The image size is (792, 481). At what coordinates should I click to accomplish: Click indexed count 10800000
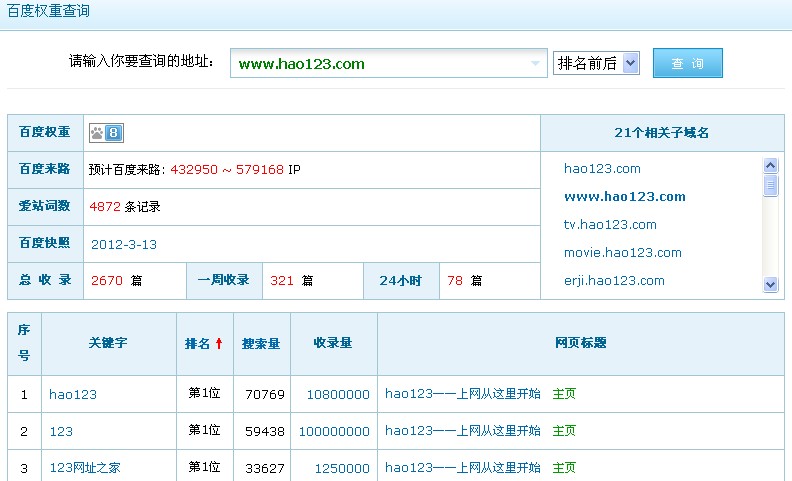pyautogui.click(x=338, y=395)
